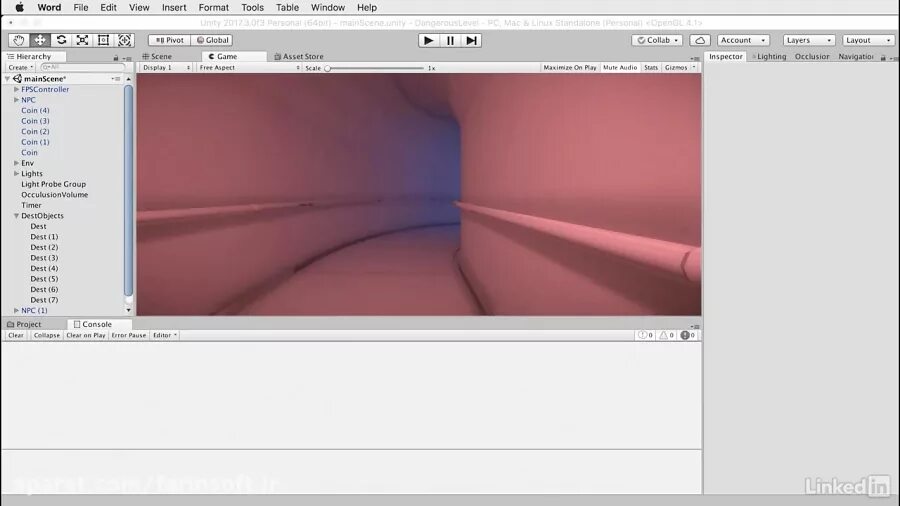Open the Apple menu

click(19, 7)
